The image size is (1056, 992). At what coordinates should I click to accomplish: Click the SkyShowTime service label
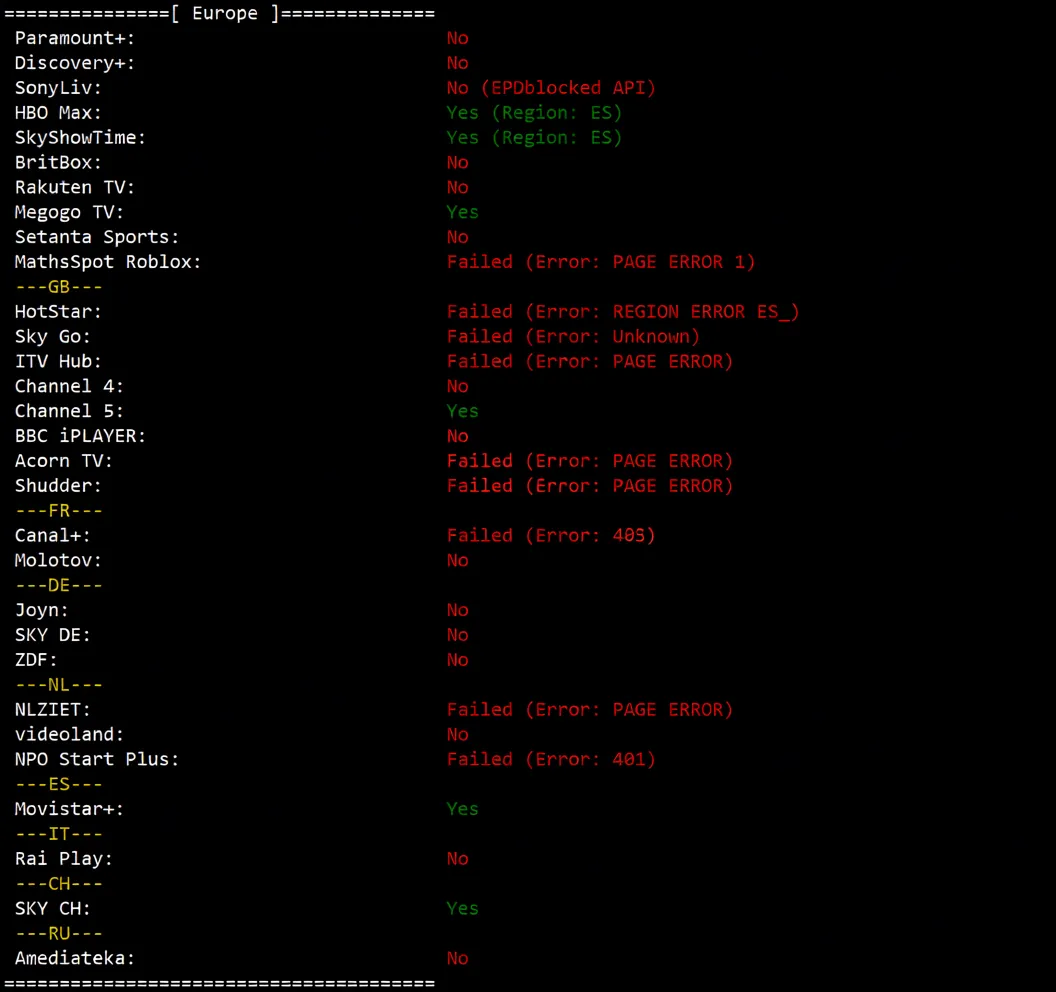click(x=80, y=138)
